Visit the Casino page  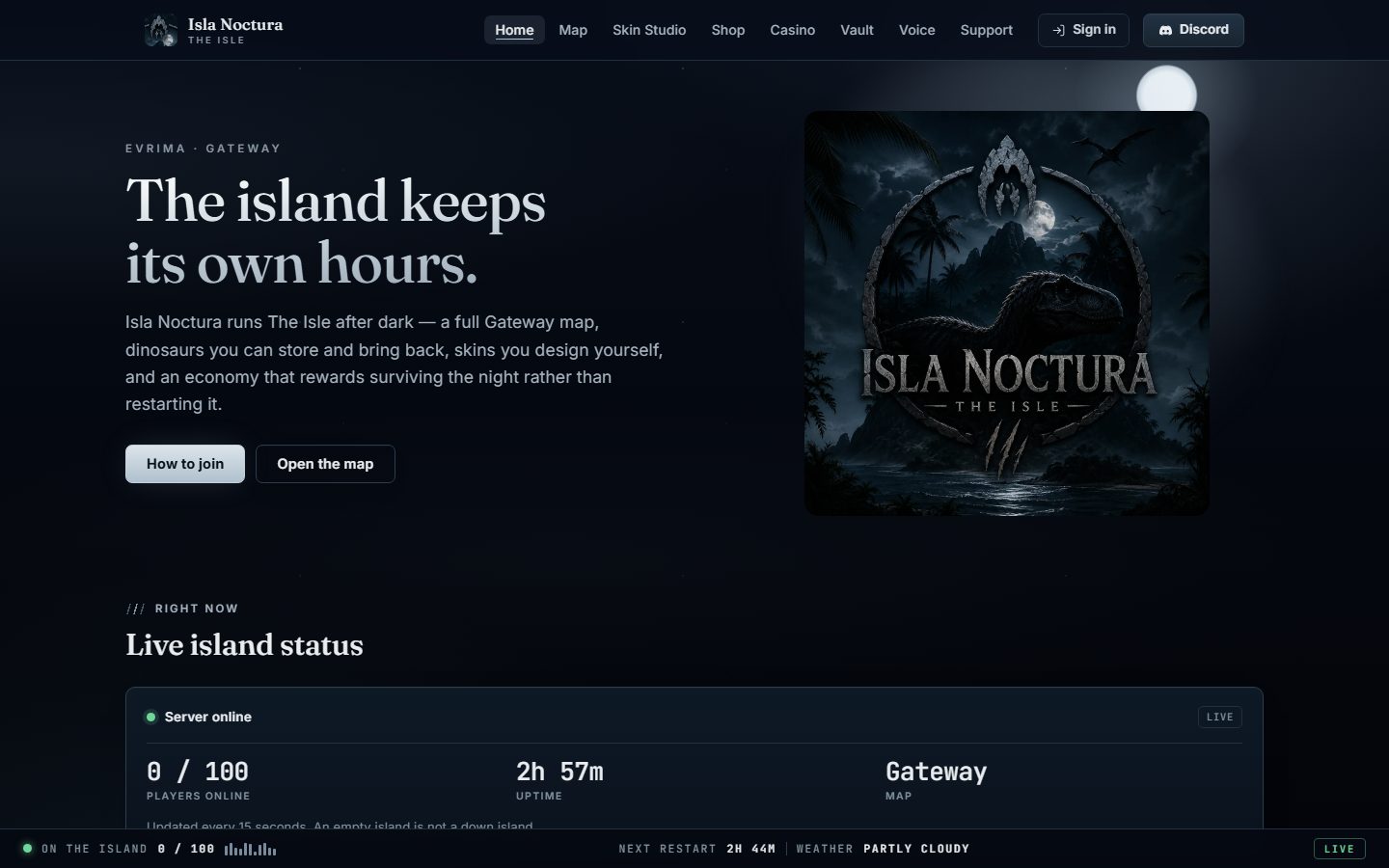[x=792, y=30]
